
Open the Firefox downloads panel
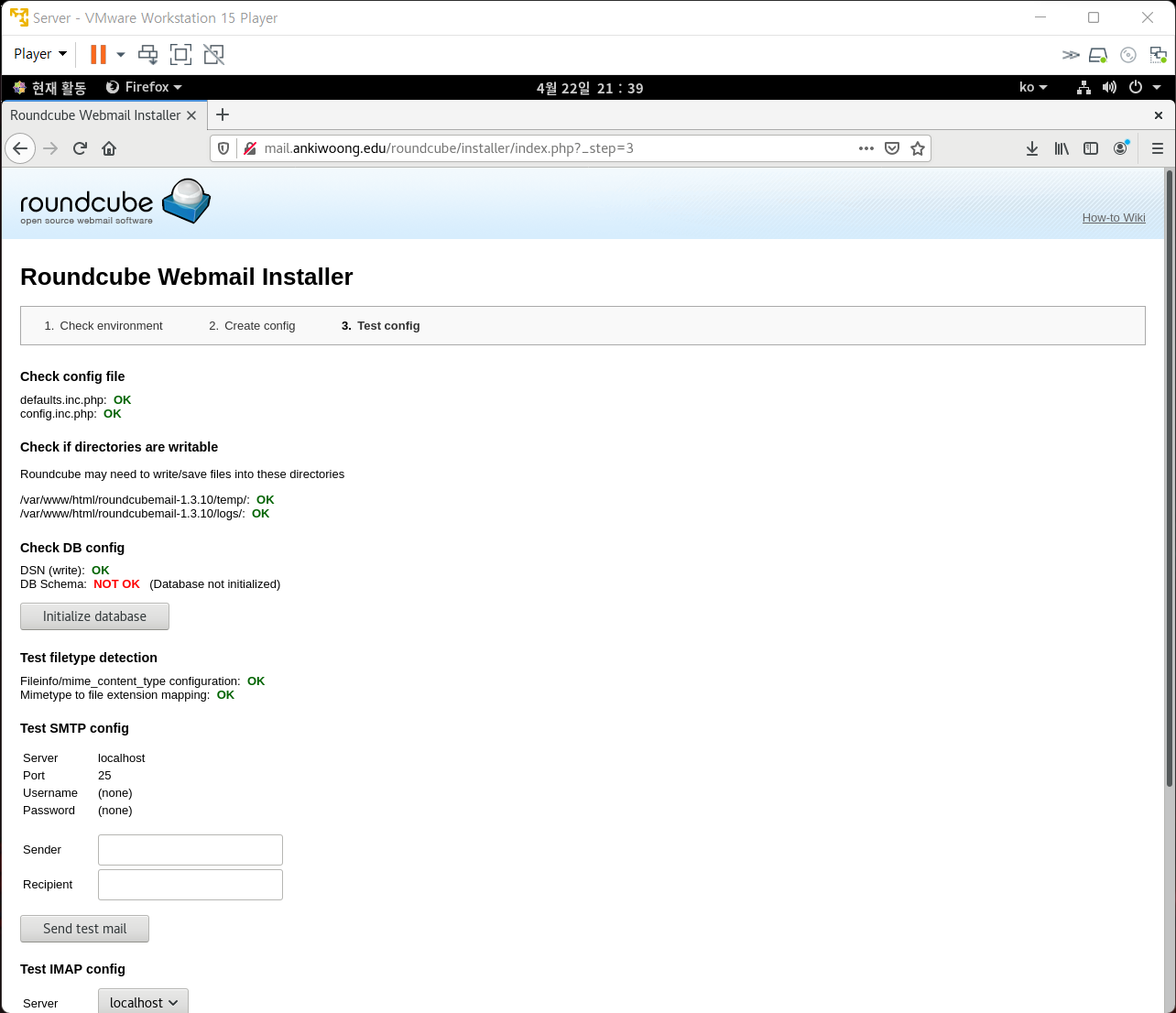click(x=1032, y=148)
